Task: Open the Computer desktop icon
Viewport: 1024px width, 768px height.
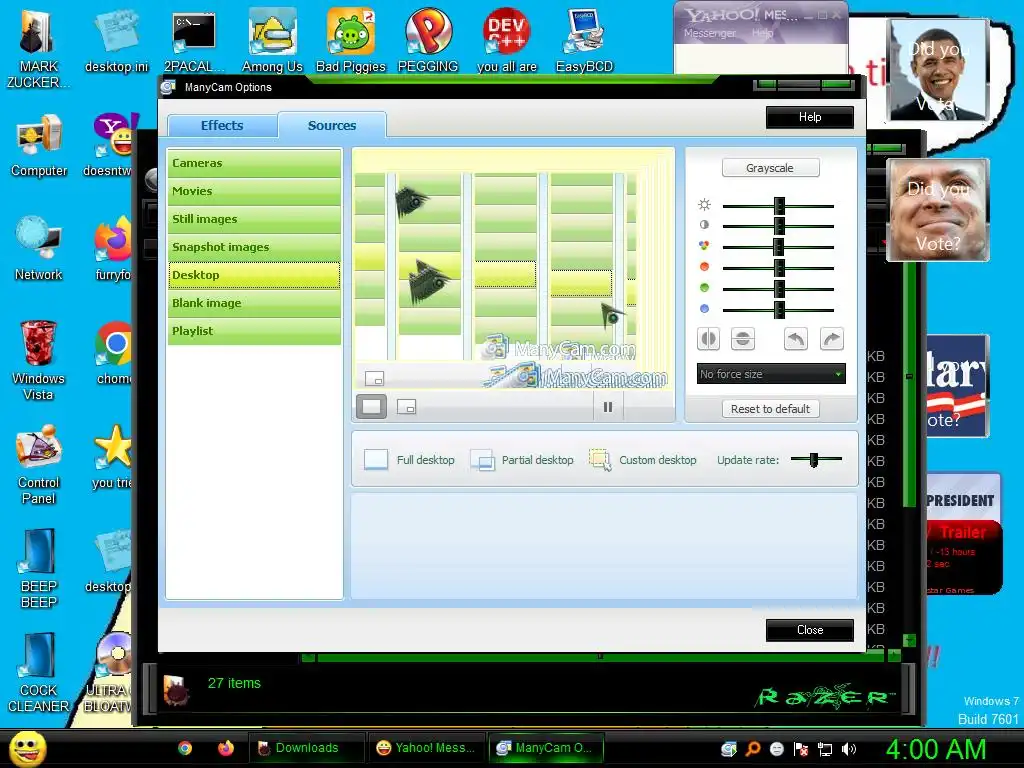Action: pos(39,146)
